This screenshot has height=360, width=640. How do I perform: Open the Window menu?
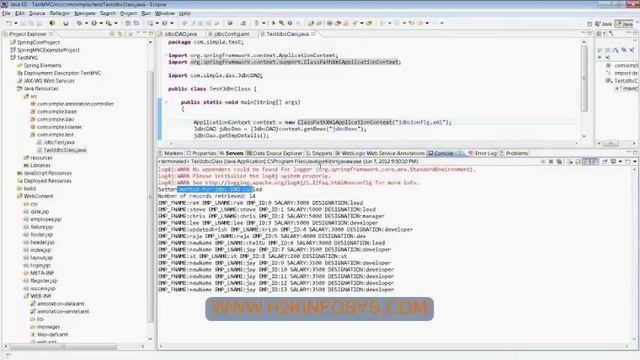point(164,13)
